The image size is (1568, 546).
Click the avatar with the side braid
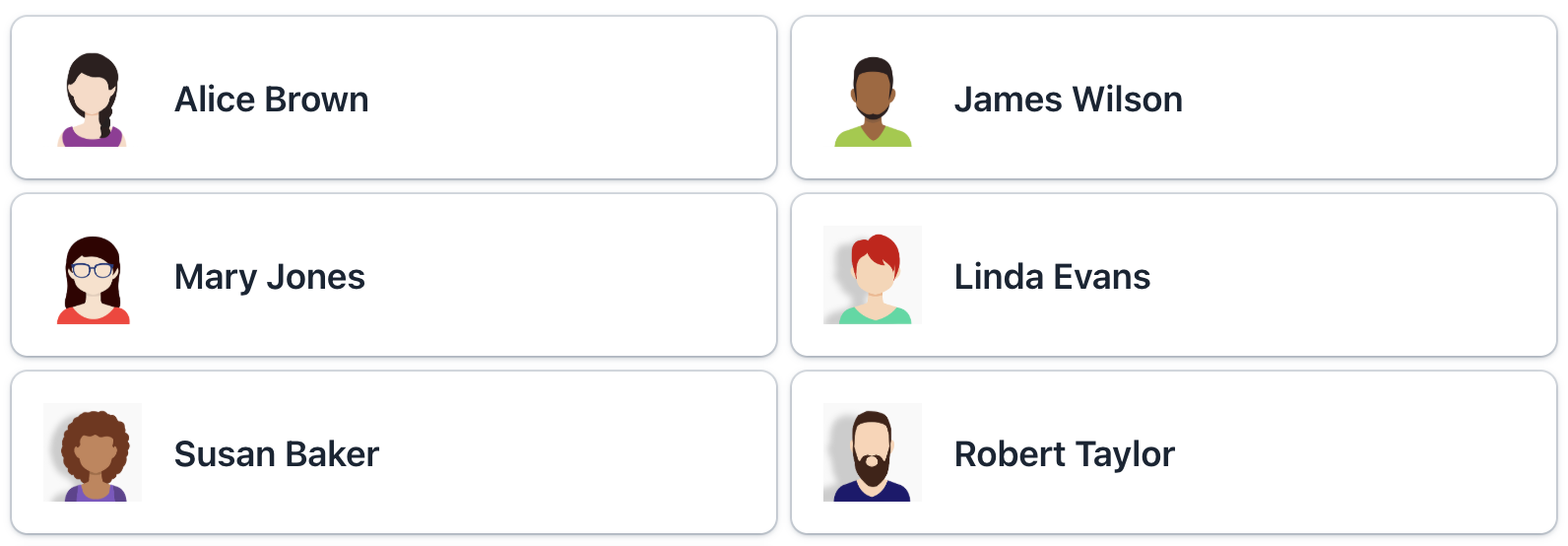point(93,99)
